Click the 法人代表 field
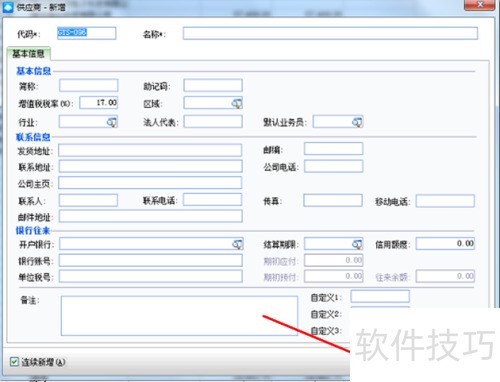500x382 pixels. (x=213, y=122)
